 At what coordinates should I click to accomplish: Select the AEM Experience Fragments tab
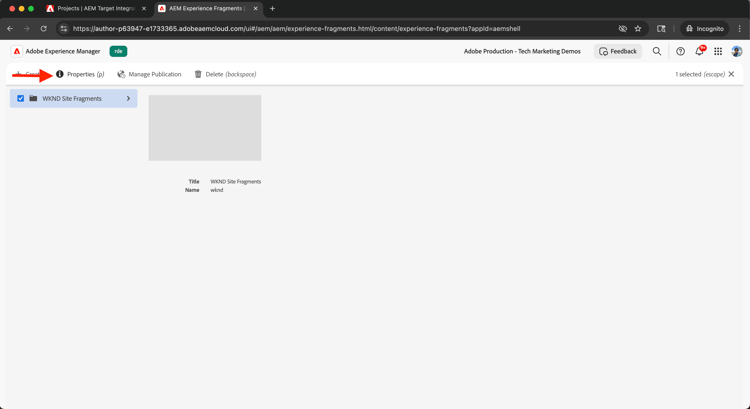pyautogui.click(x=208, y=9)
